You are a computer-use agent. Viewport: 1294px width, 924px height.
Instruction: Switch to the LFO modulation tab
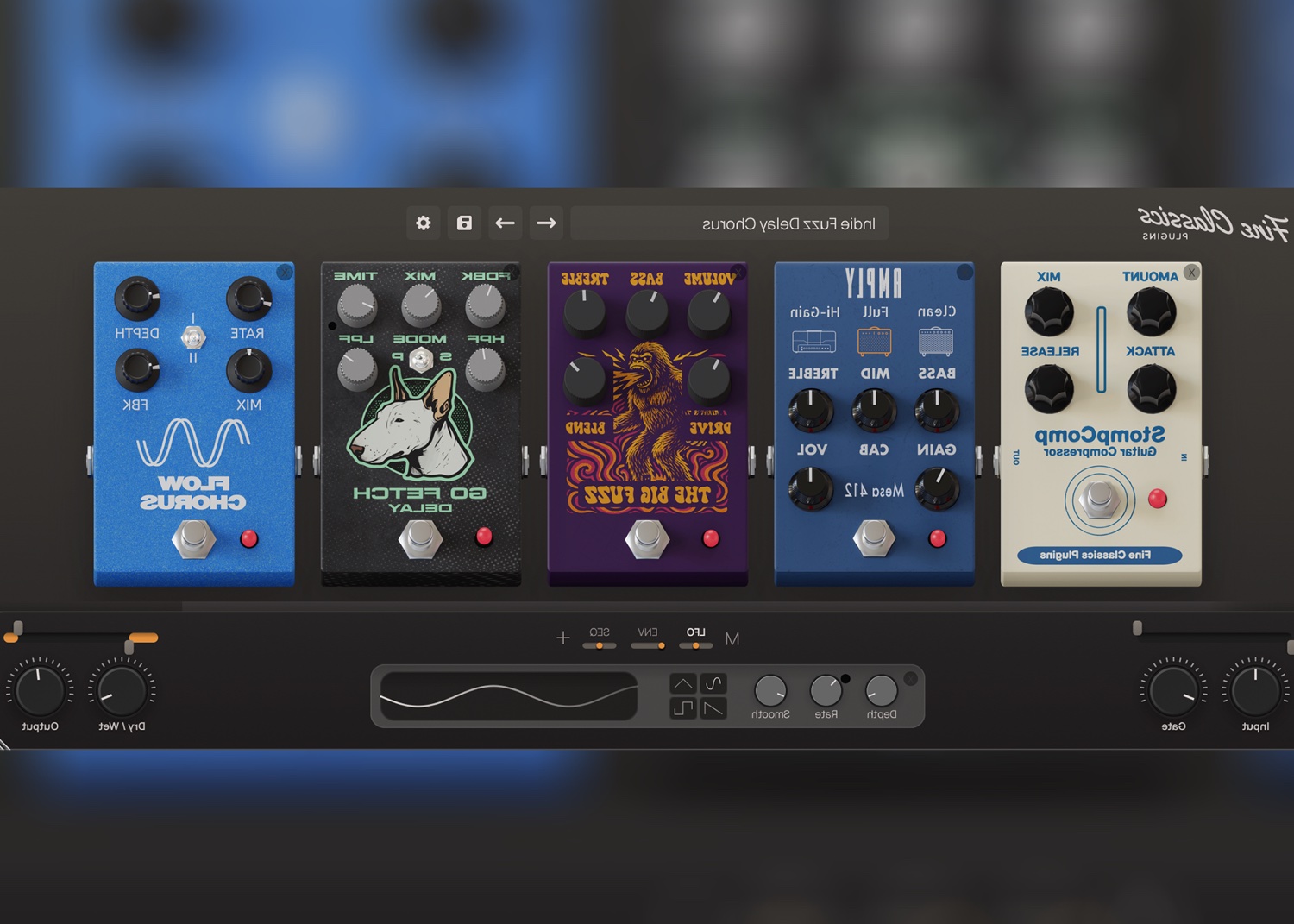(x=696, y=637)
